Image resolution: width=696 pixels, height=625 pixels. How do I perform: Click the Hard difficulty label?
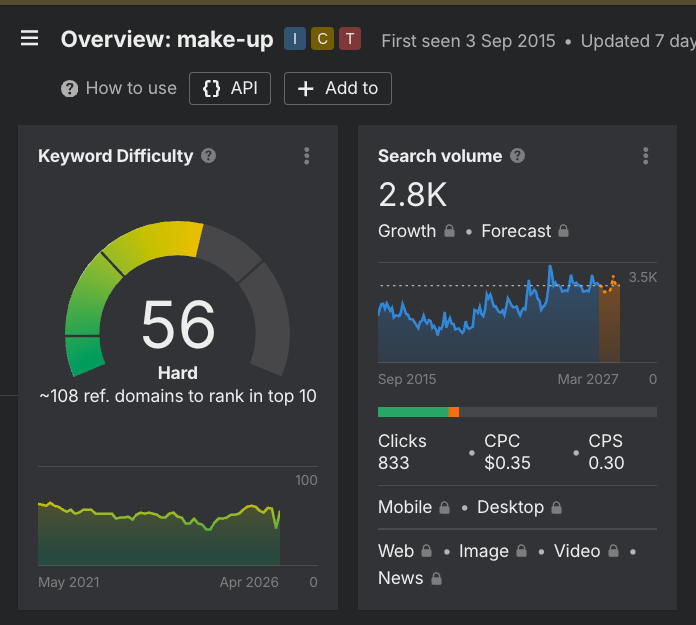click(178, 373)
